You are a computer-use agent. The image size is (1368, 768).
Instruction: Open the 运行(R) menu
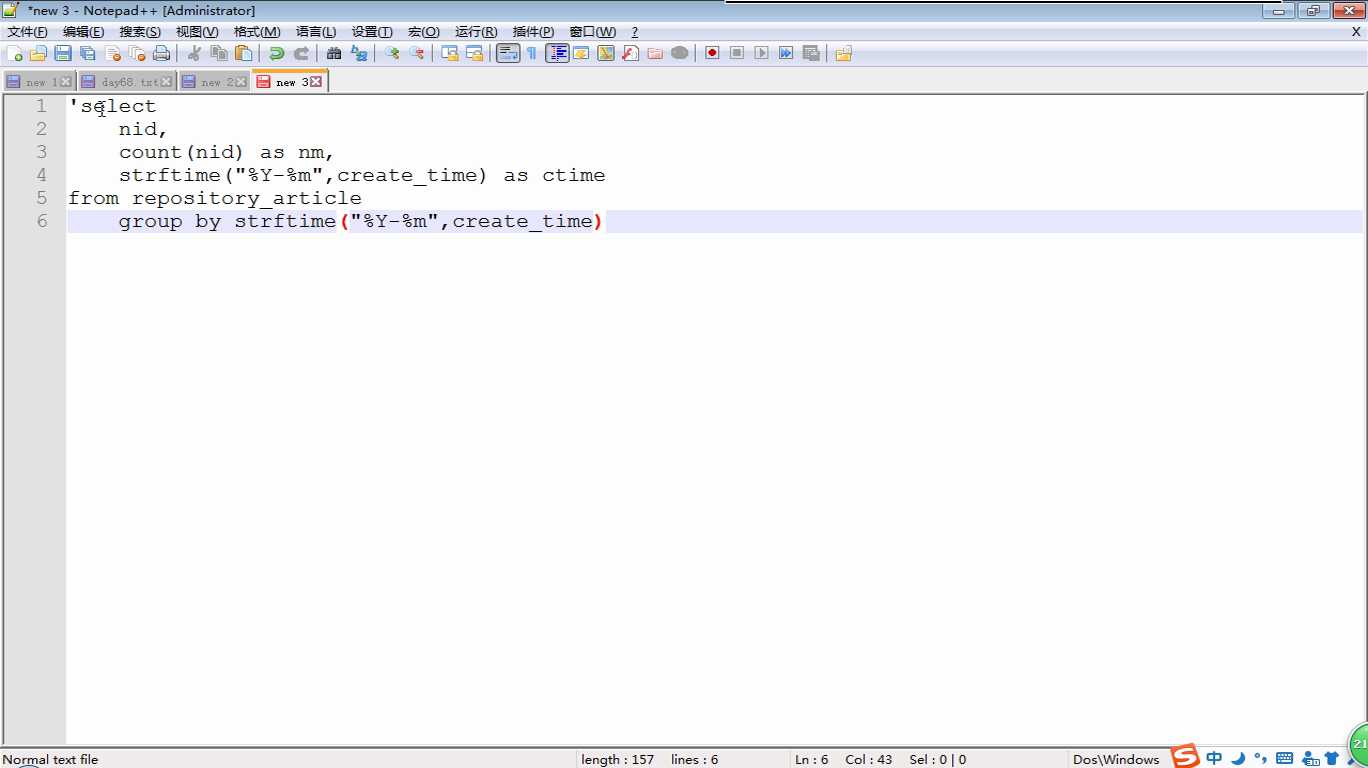(x=476, y=32)
